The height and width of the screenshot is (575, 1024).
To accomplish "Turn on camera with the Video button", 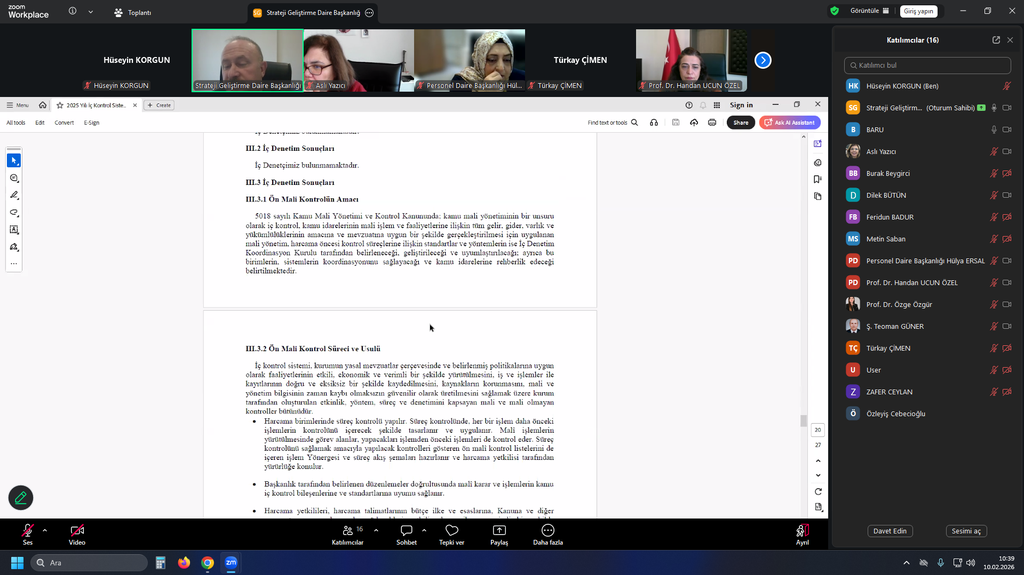I will click(77, 531).
